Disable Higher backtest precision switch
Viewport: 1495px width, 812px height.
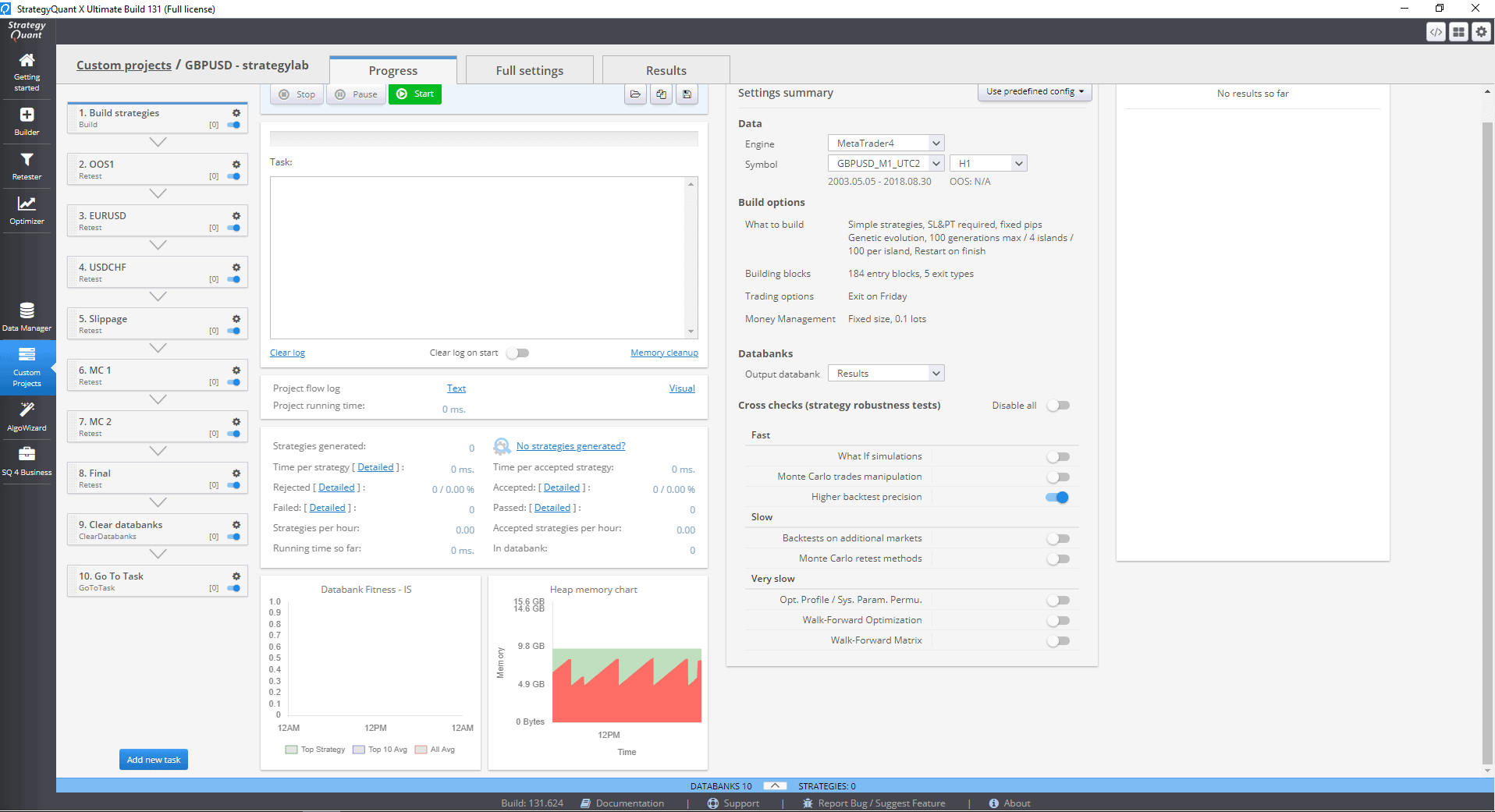point(1058,498)
